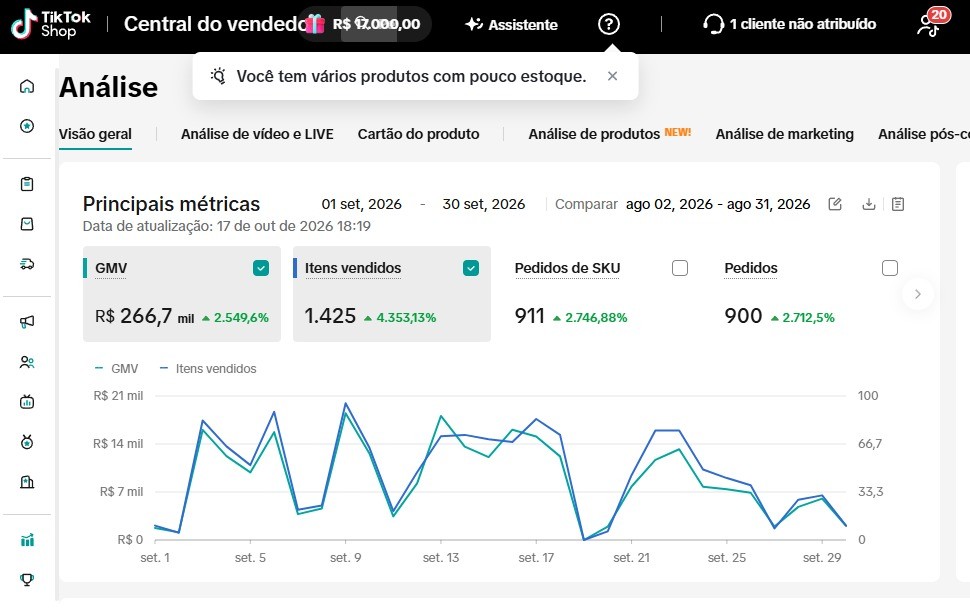Open the sidebar analytics chart icon

tap(27, 540)
